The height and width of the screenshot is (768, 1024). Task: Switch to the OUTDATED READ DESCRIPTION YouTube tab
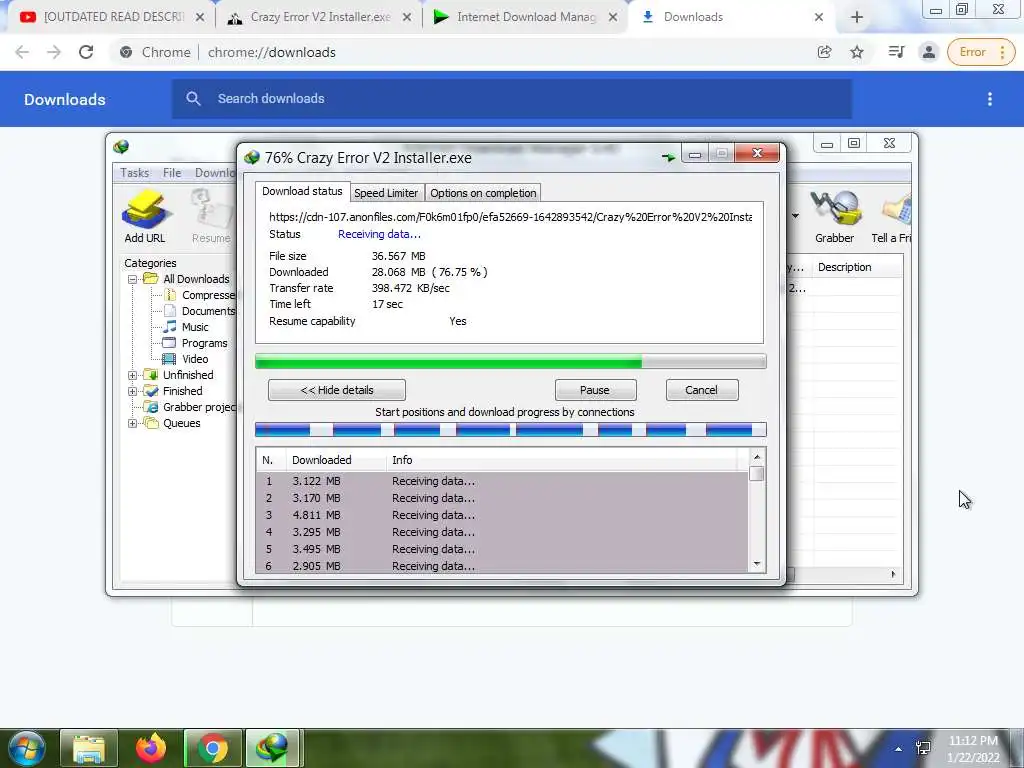tap(112, 17)
